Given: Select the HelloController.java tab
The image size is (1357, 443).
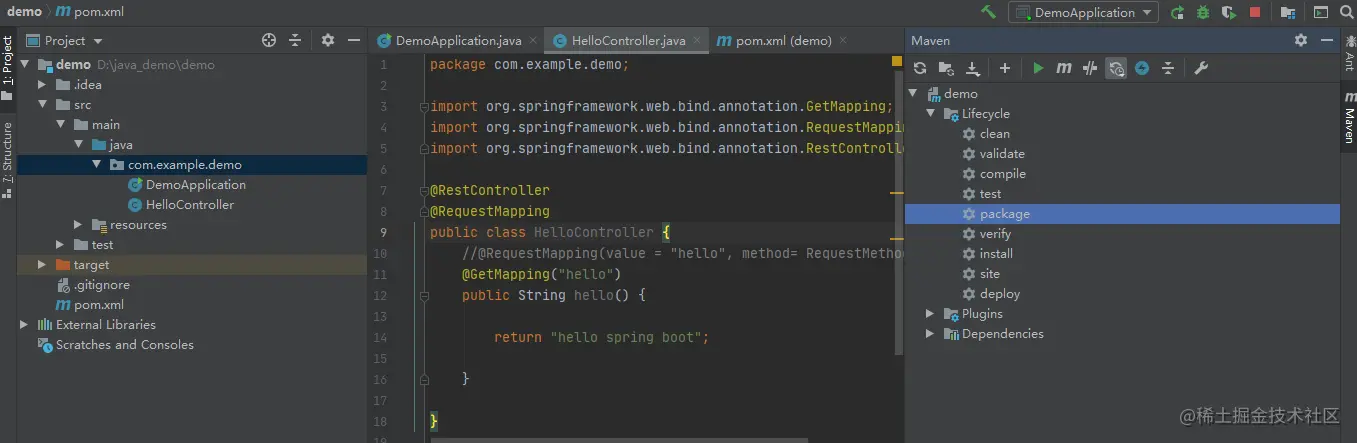Looking at the screenshot, I should pyautogui.click(x=628, y=41).
